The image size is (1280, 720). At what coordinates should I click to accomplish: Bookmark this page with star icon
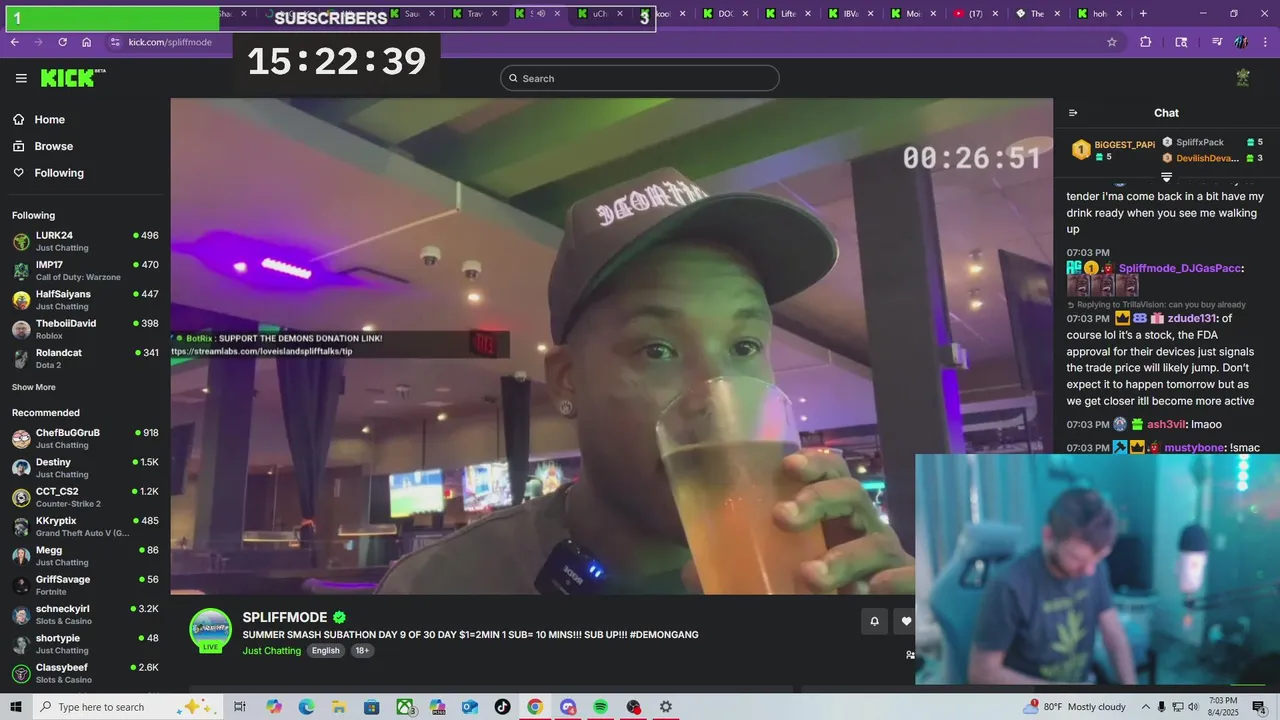pos(1111,42)
